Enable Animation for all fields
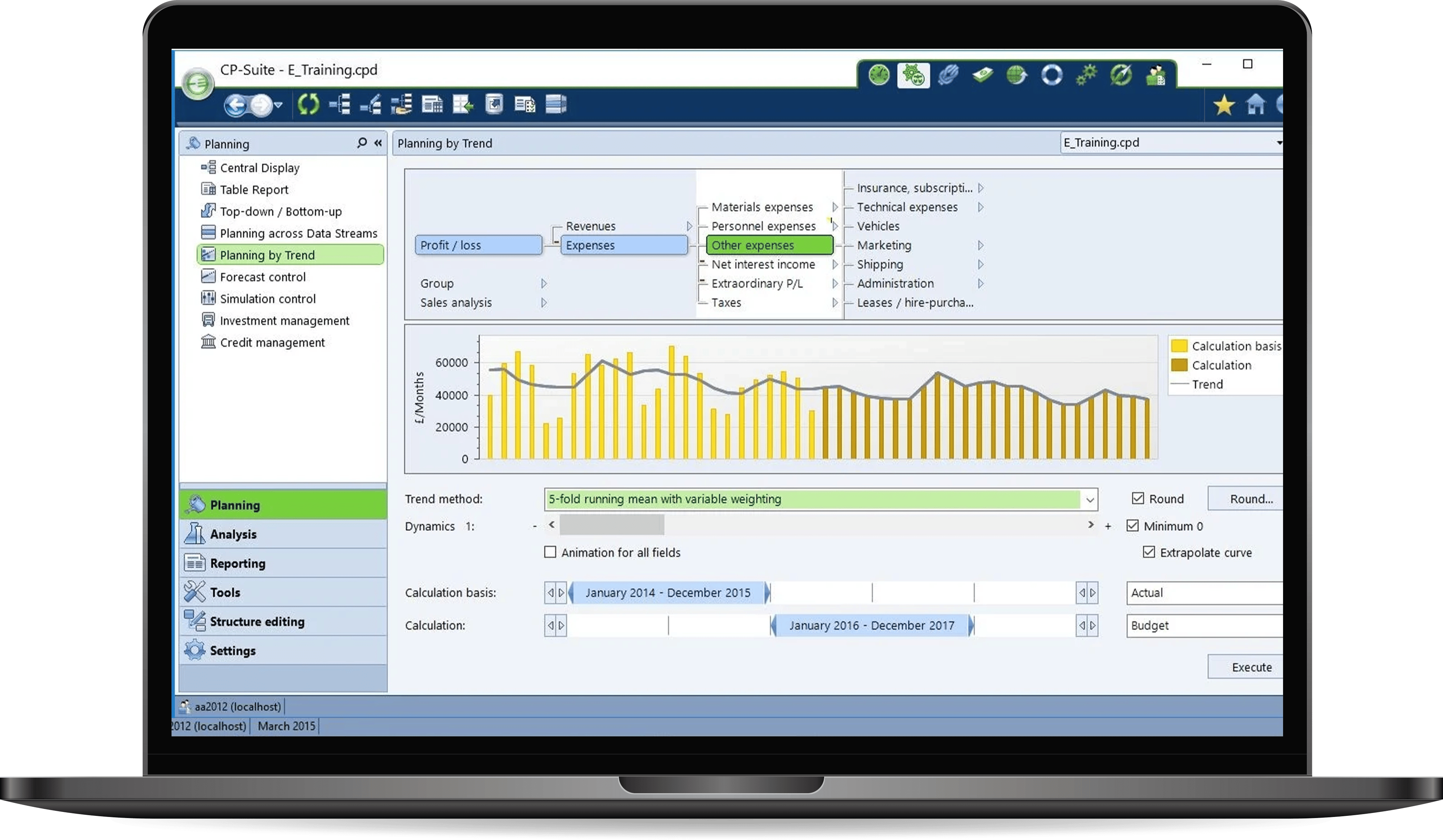1443x840 pixels. coord(550,552)
